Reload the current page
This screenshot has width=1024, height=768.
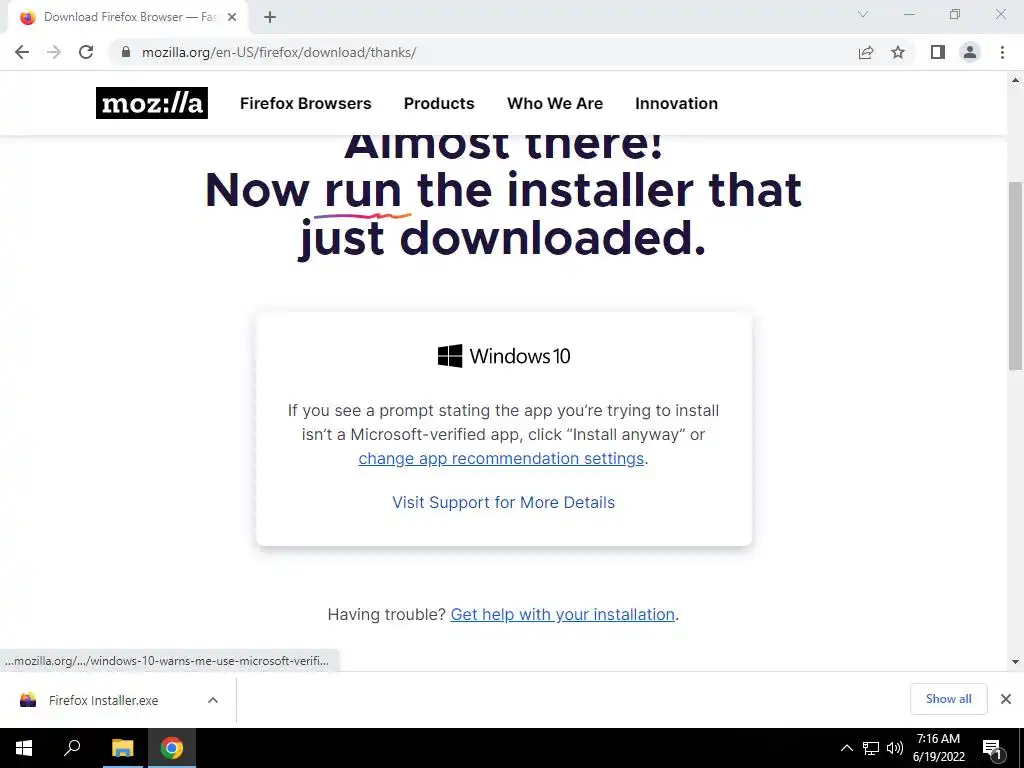(86, 52)
